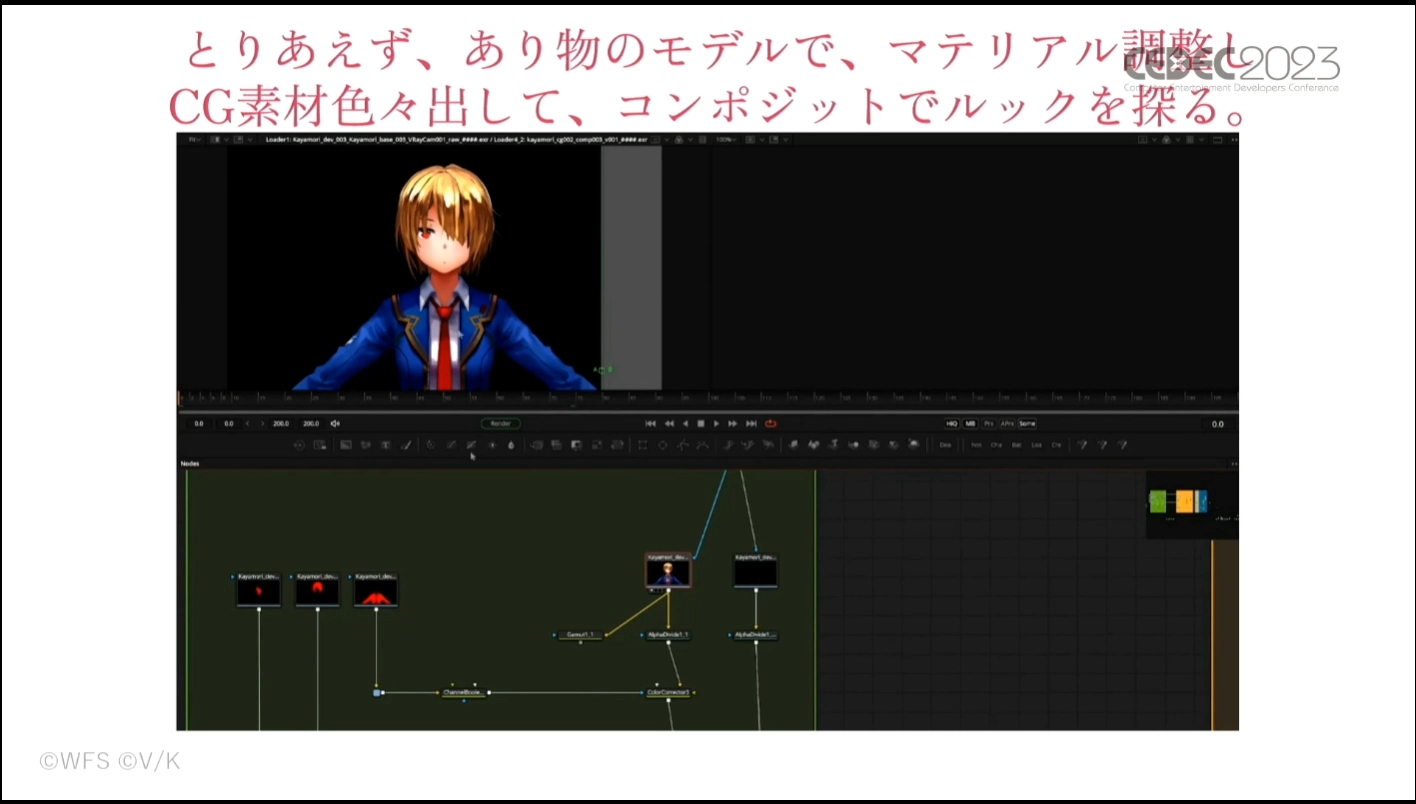This screenshot has width=1416, height=804.
Task: Add a Resize node from the toolbar
Action: tap(597, 445)
